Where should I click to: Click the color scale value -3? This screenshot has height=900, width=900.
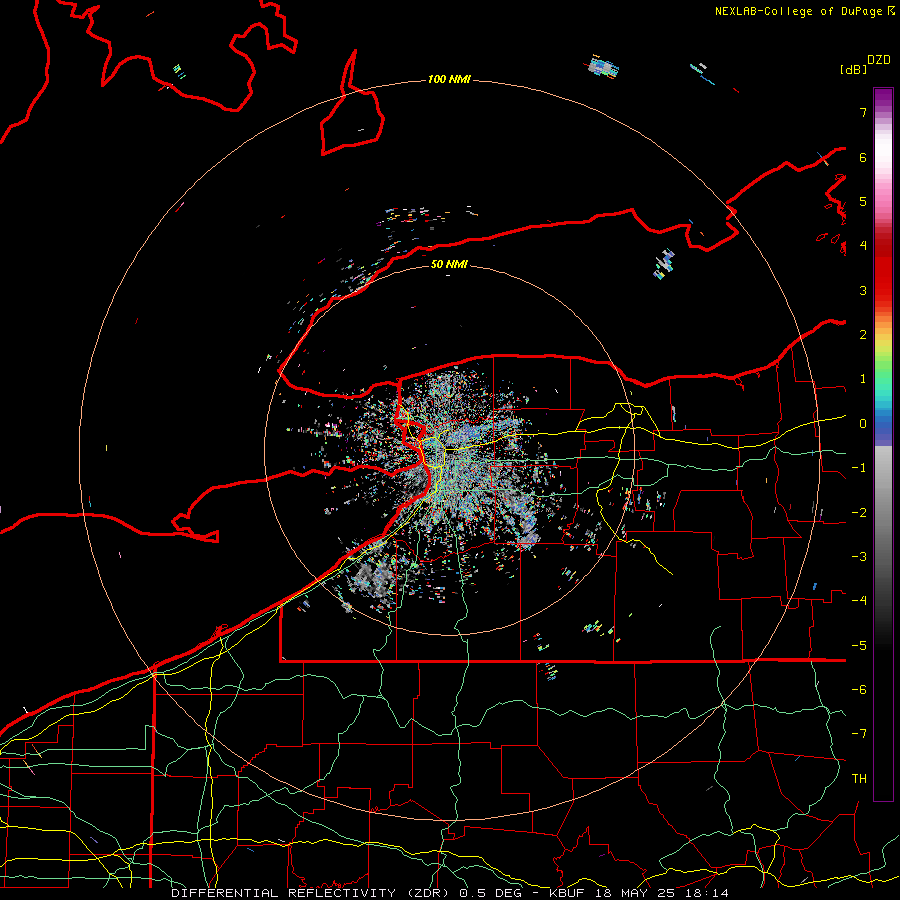coord(859,557)
